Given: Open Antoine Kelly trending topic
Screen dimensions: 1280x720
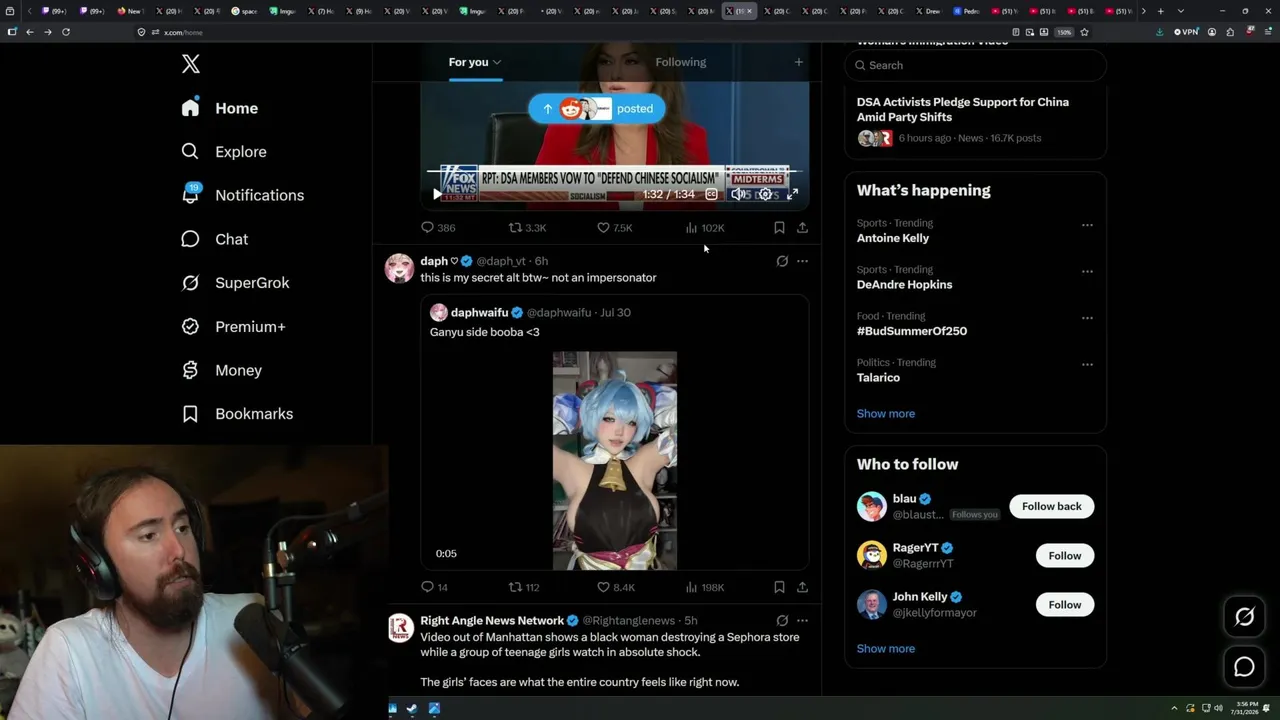Looking at the screenshot, I should click(x=893, y=239).
